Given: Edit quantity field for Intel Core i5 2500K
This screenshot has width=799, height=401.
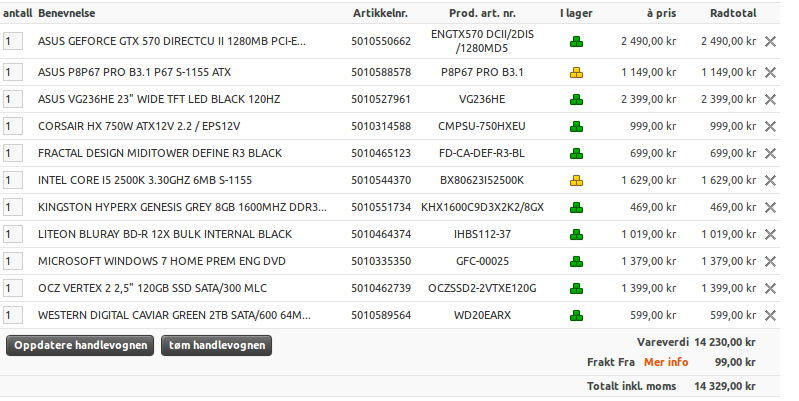Looking at the screenshot, I should [x=13, y=180].
